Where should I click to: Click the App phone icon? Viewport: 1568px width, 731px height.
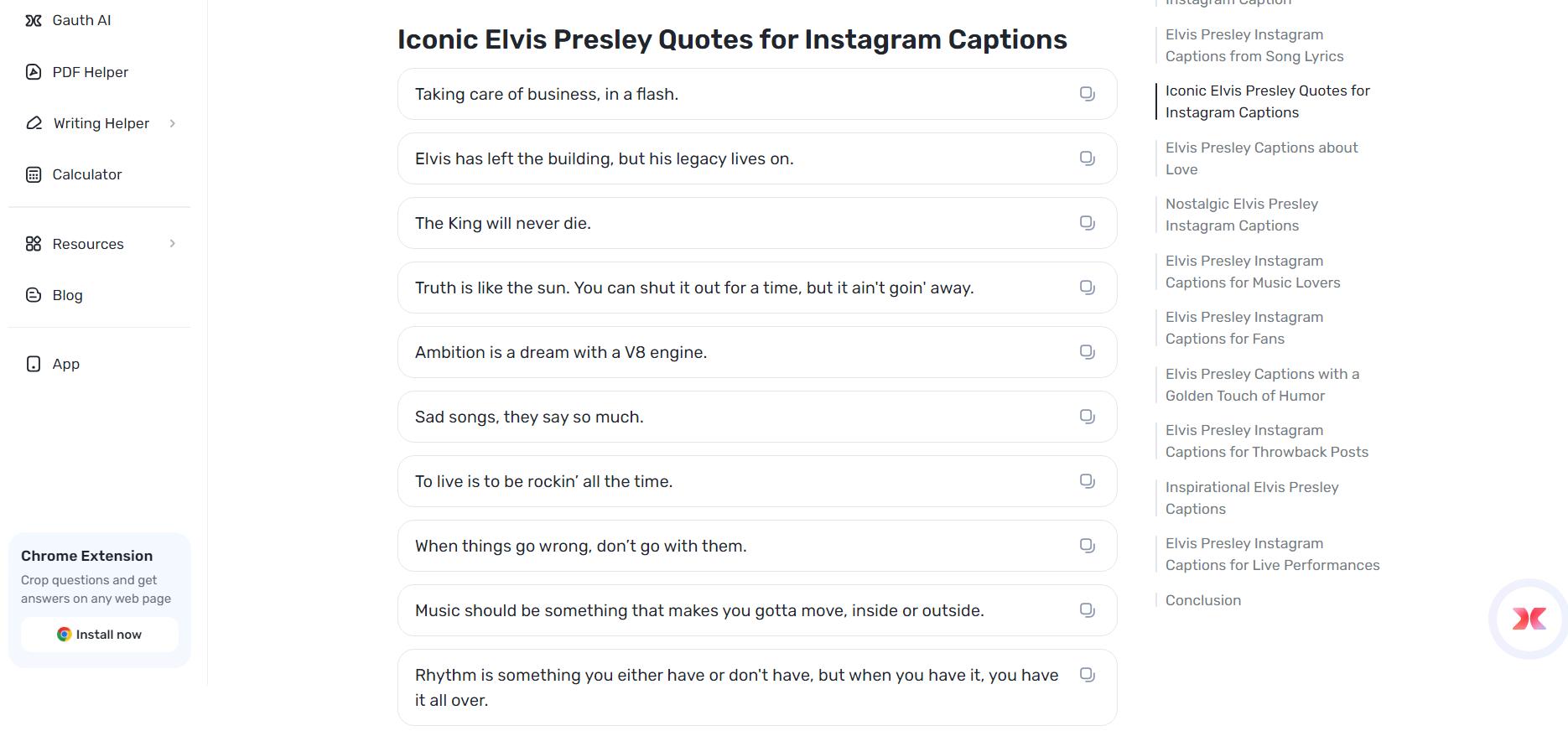(33, 363)
